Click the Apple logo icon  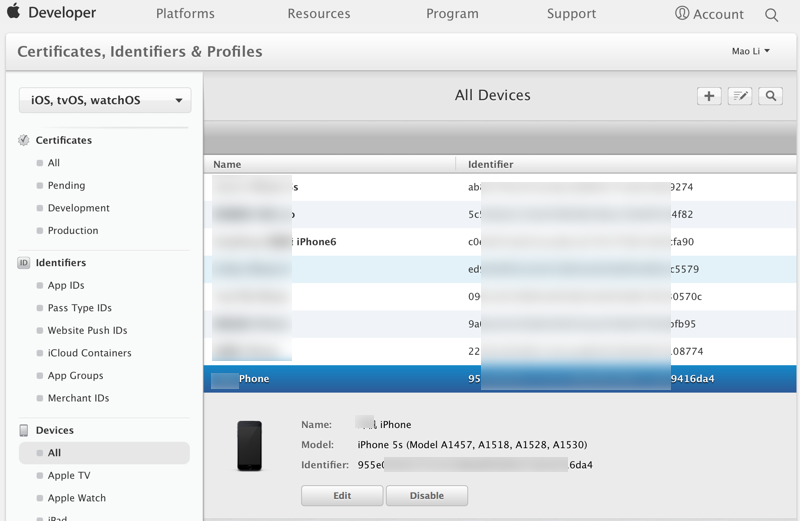pos(14,11)
